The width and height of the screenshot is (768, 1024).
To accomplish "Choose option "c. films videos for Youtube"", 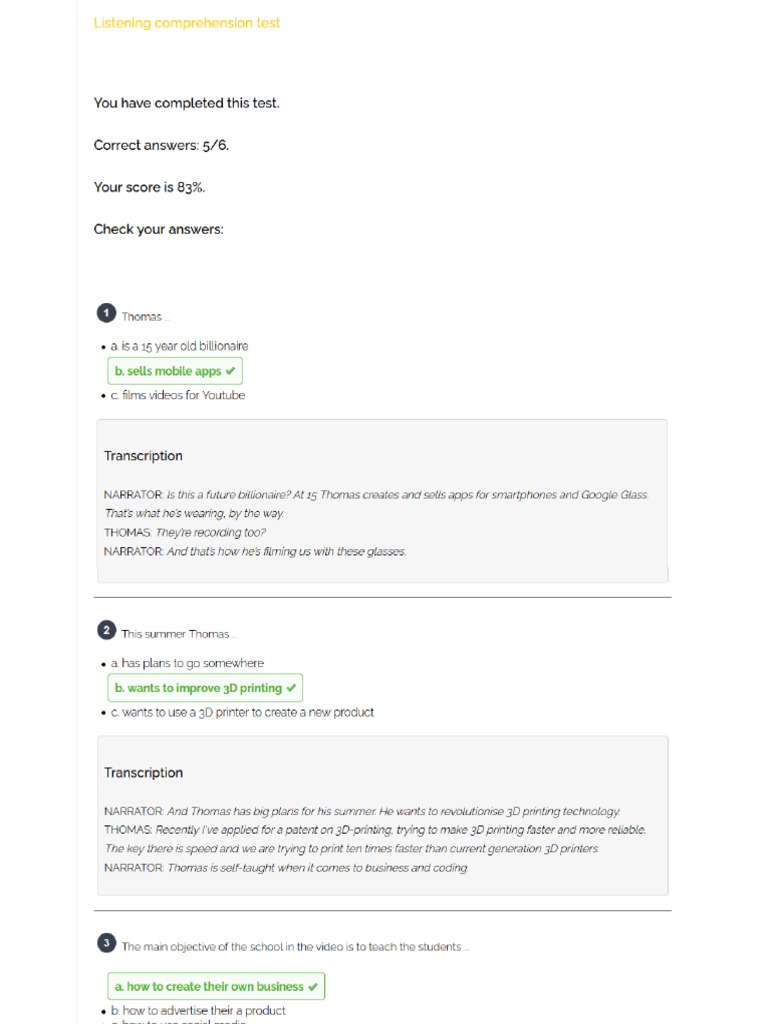I will pos(178,395).
